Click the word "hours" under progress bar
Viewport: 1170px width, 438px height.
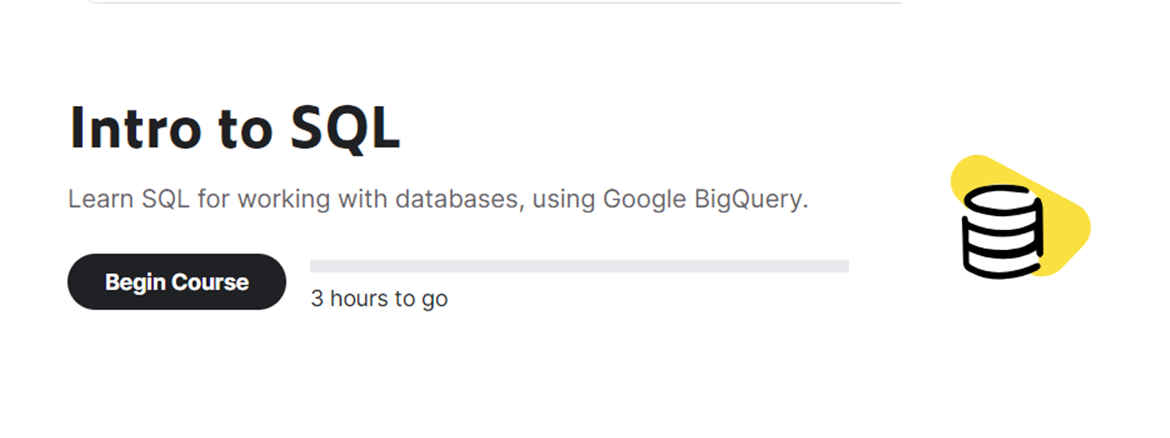coord(361,299)
